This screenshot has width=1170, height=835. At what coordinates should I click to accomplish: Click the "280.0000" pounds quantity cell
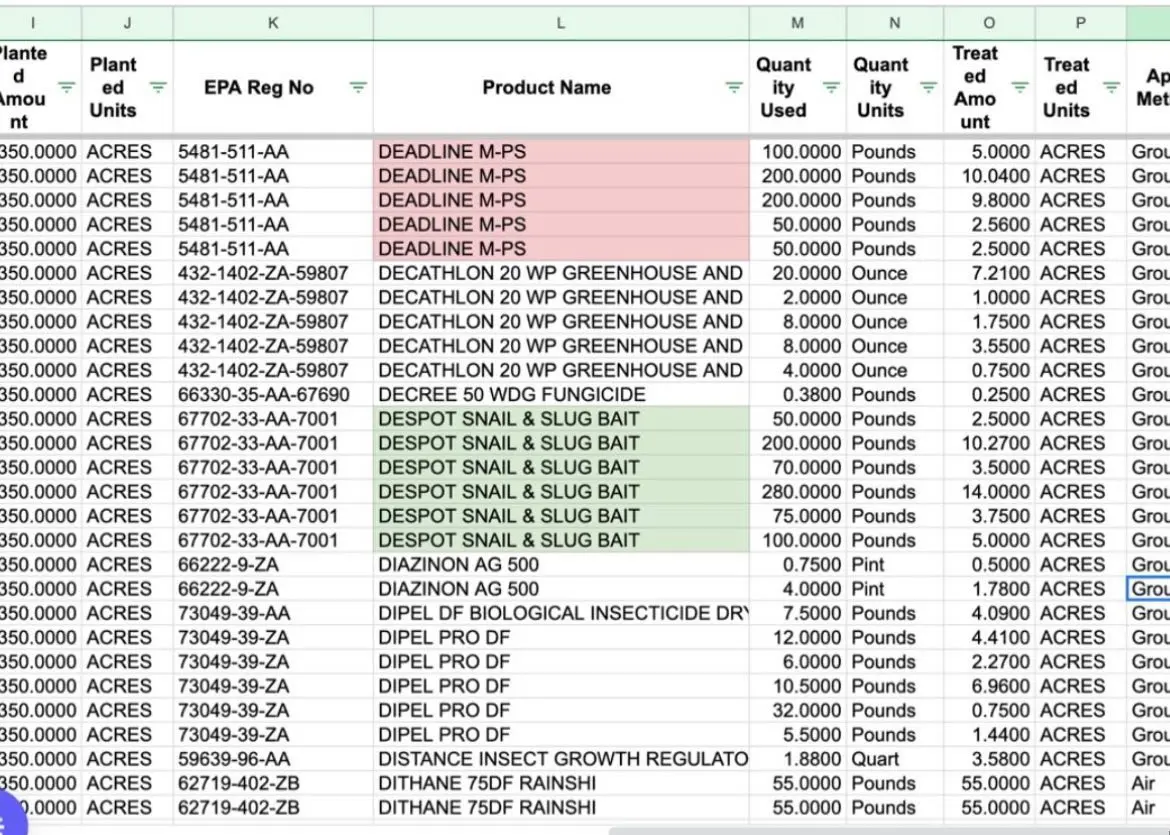point(798,492)
